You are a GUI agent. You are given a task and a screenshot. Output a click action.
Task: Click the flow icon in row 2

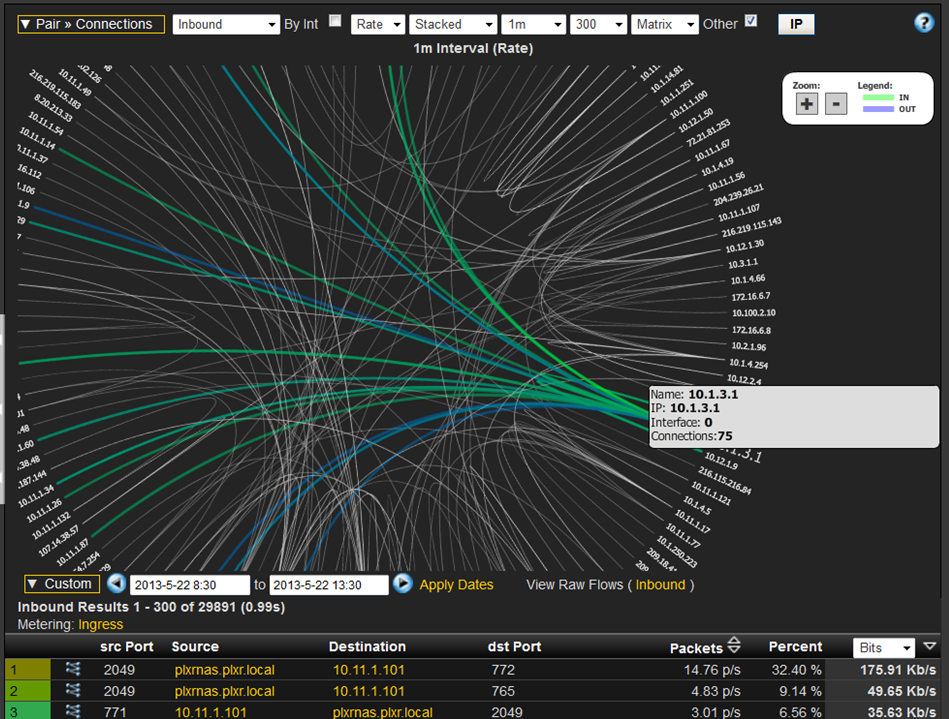click(x=73, y=691)
